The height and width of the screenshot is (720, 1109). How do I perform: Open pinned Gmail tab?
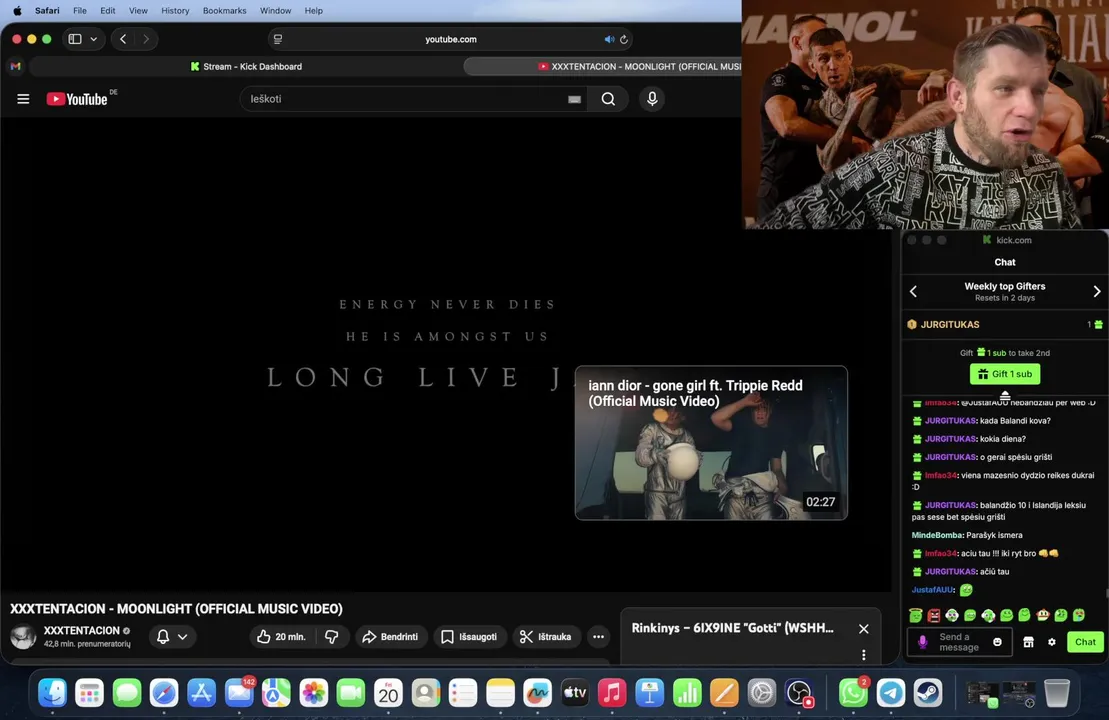pos(16,66)
